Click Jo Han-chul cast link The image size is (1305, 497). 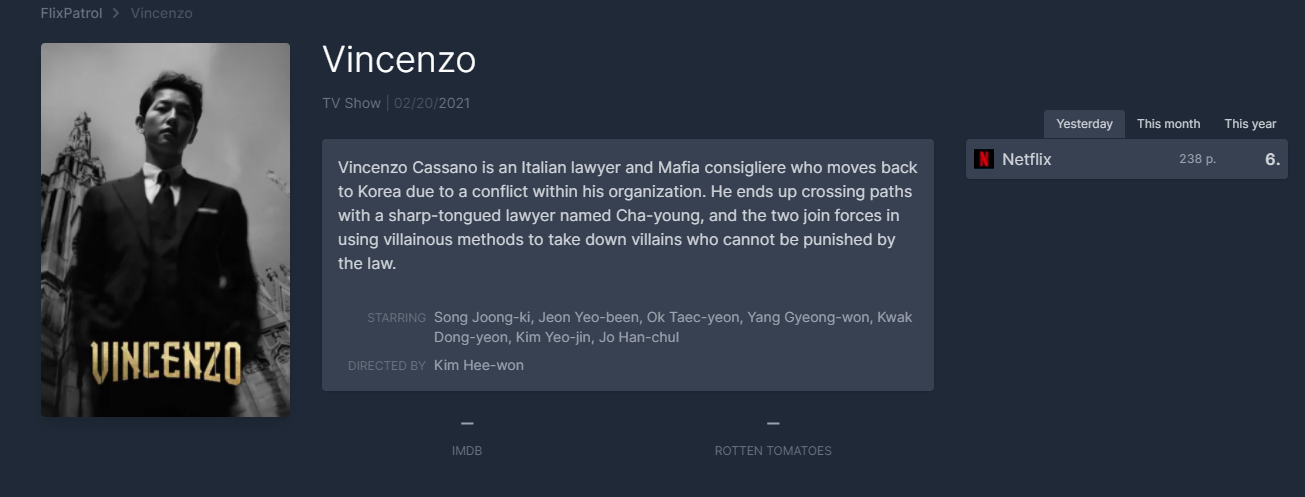coord(639,337)
